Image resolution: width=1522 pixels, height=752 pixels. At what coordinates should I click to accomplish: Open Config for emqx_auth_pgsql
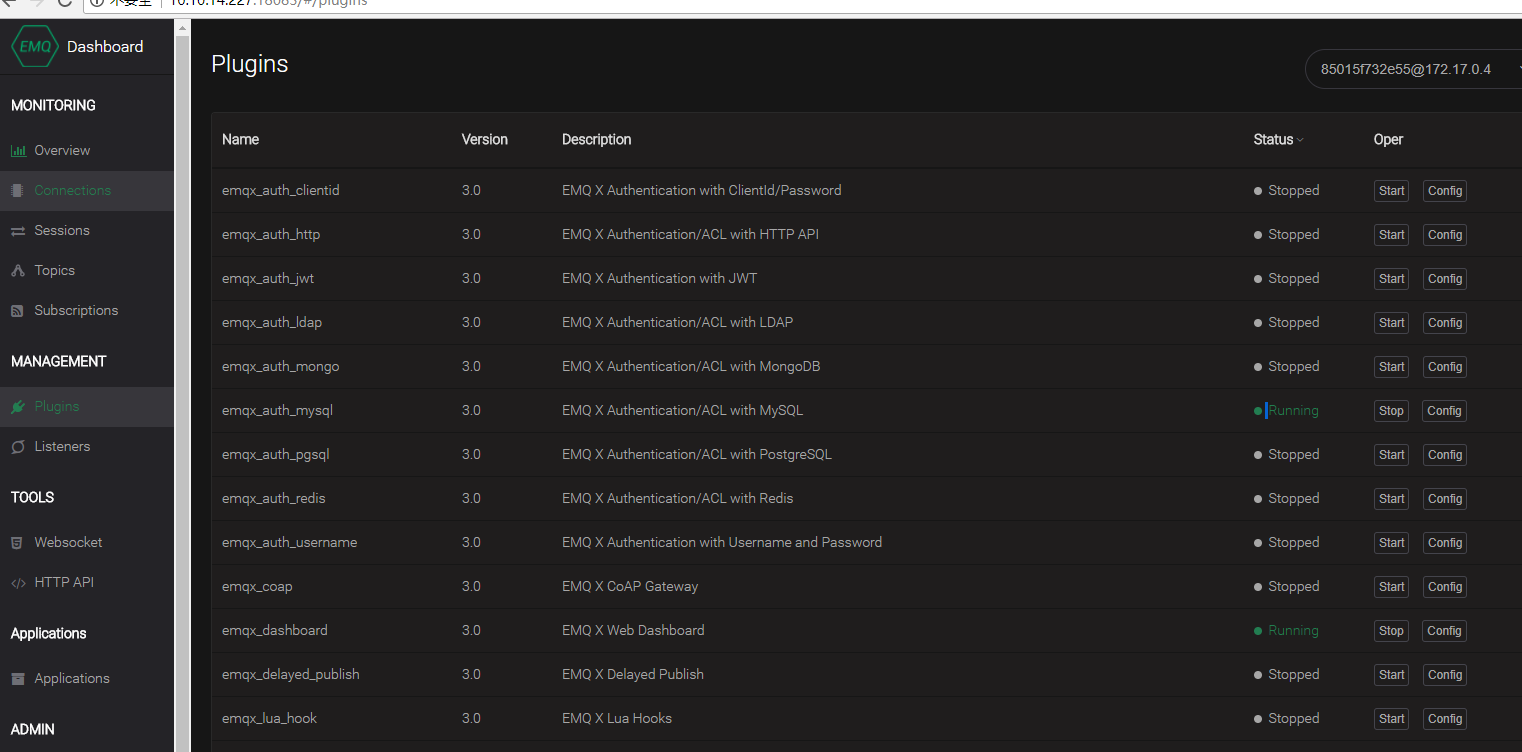(1445, 455)
